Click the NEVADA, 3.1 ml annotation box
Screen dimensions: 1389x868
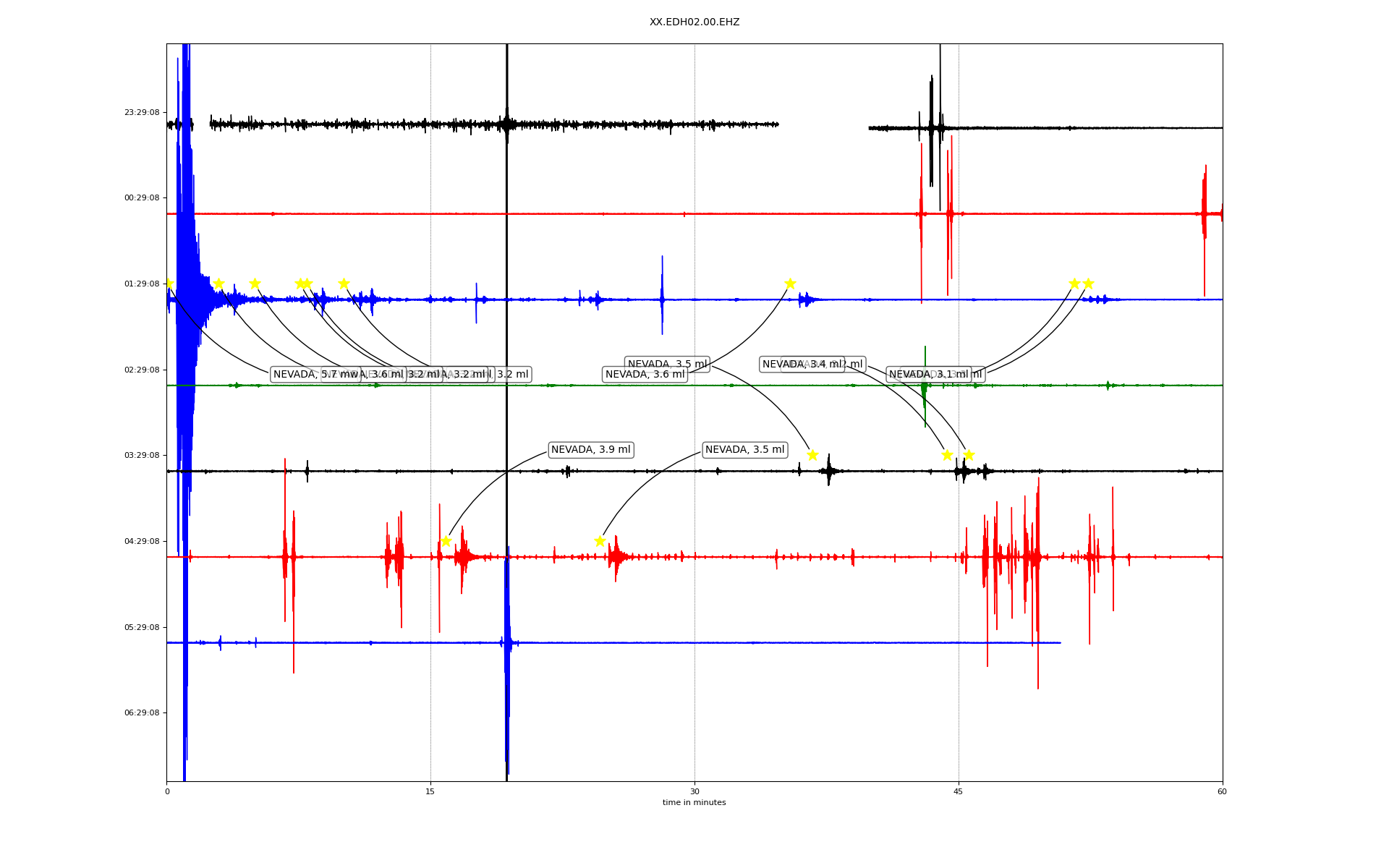pyautogui.click(x=928, y=375)
